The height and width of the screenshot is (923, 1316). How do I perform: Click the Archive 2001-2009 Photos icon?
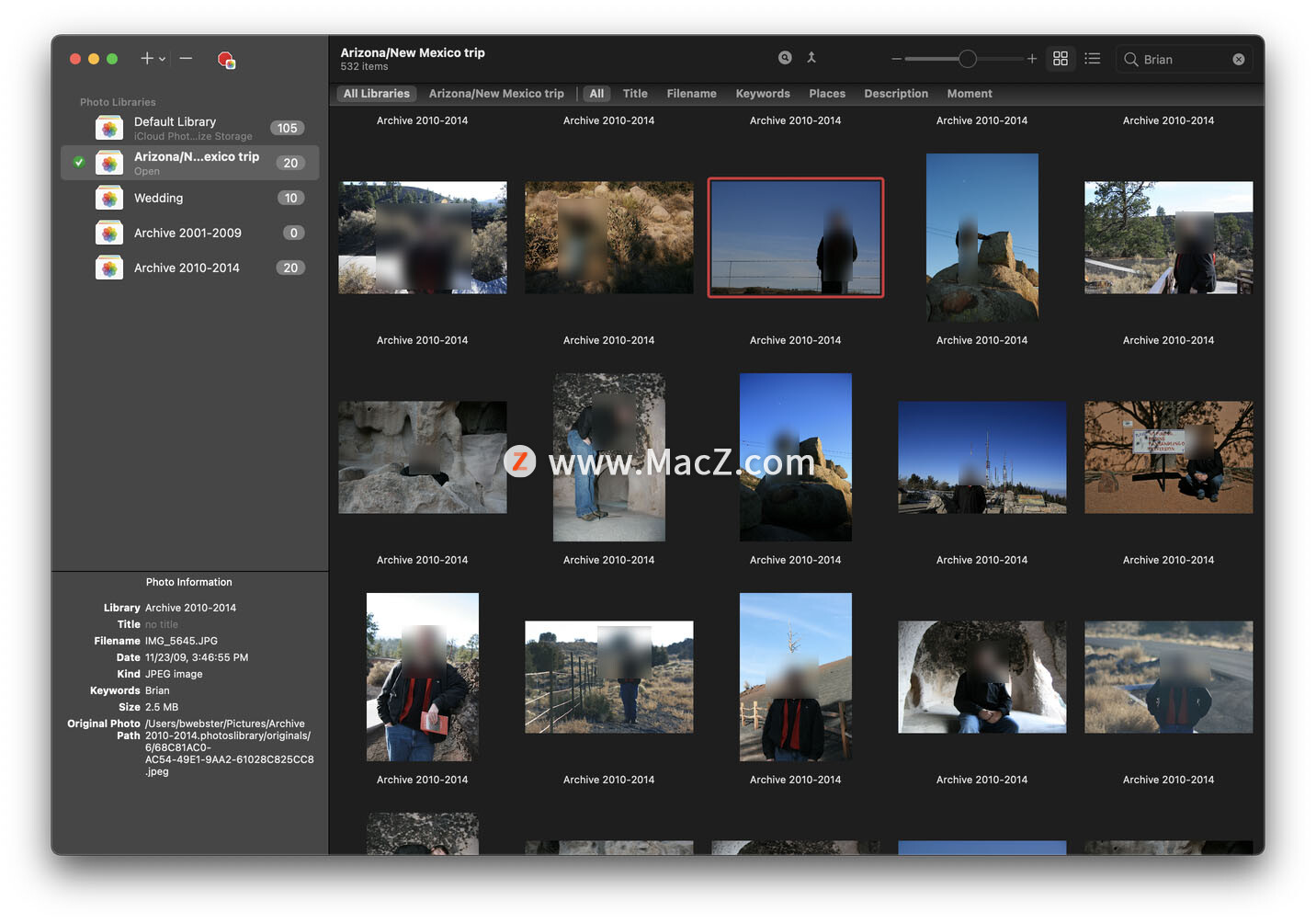(x=109, y=234)
